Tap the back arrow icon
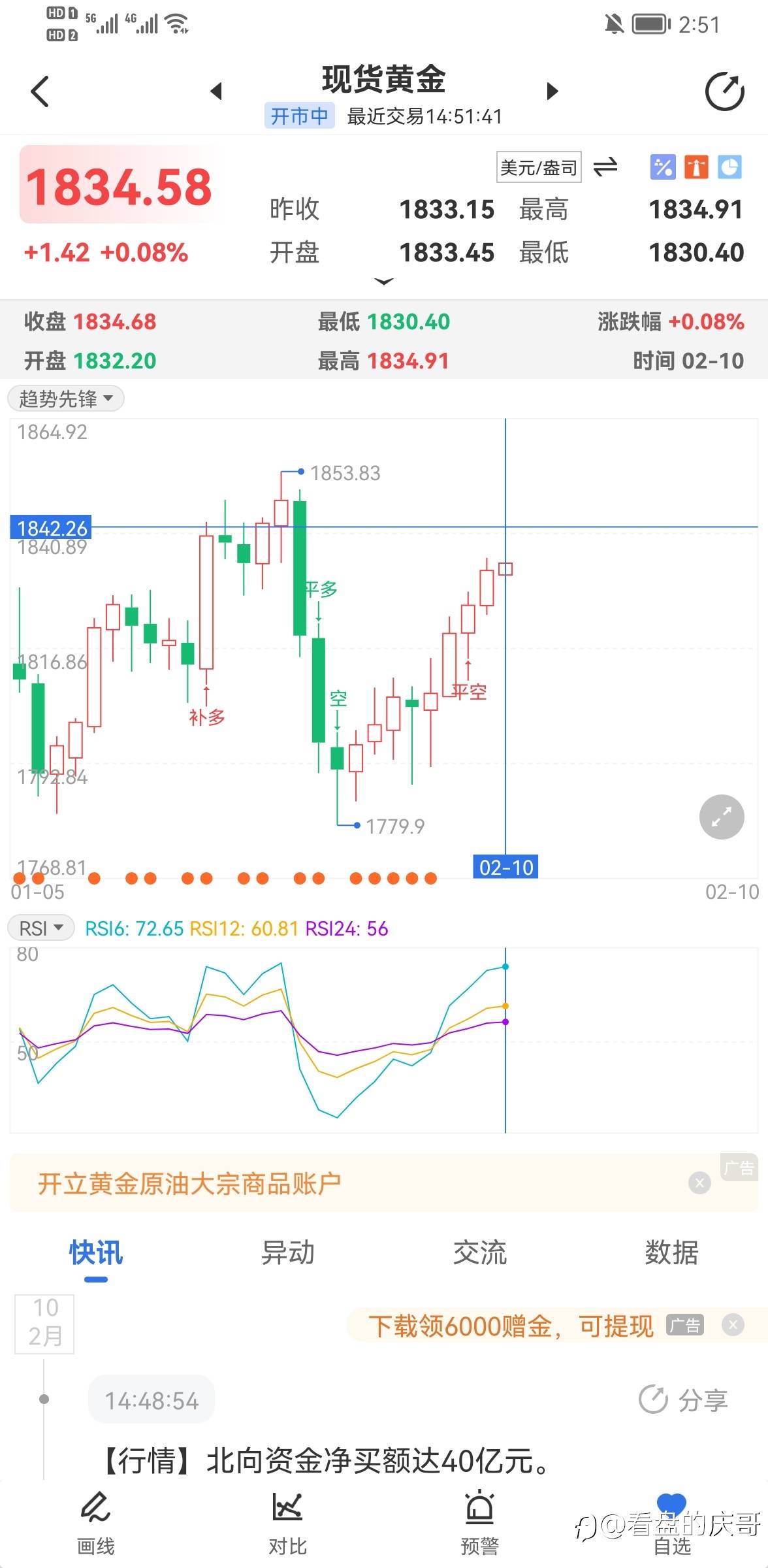The width and height of the screenshot is (768, 1568). (x=40, y=91)
